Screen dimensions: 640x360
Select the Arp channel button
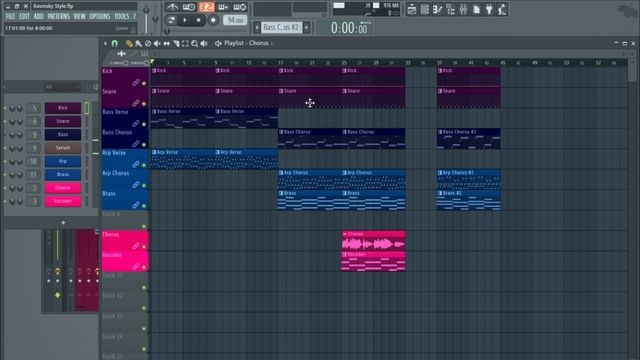tap(63, 161)
